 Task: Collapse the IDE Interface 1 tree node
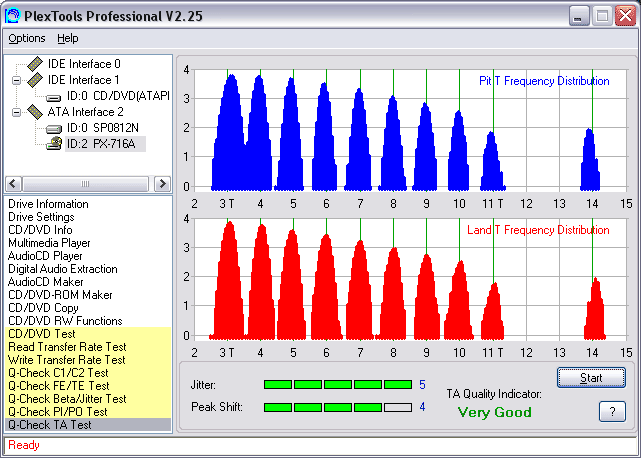16,80
